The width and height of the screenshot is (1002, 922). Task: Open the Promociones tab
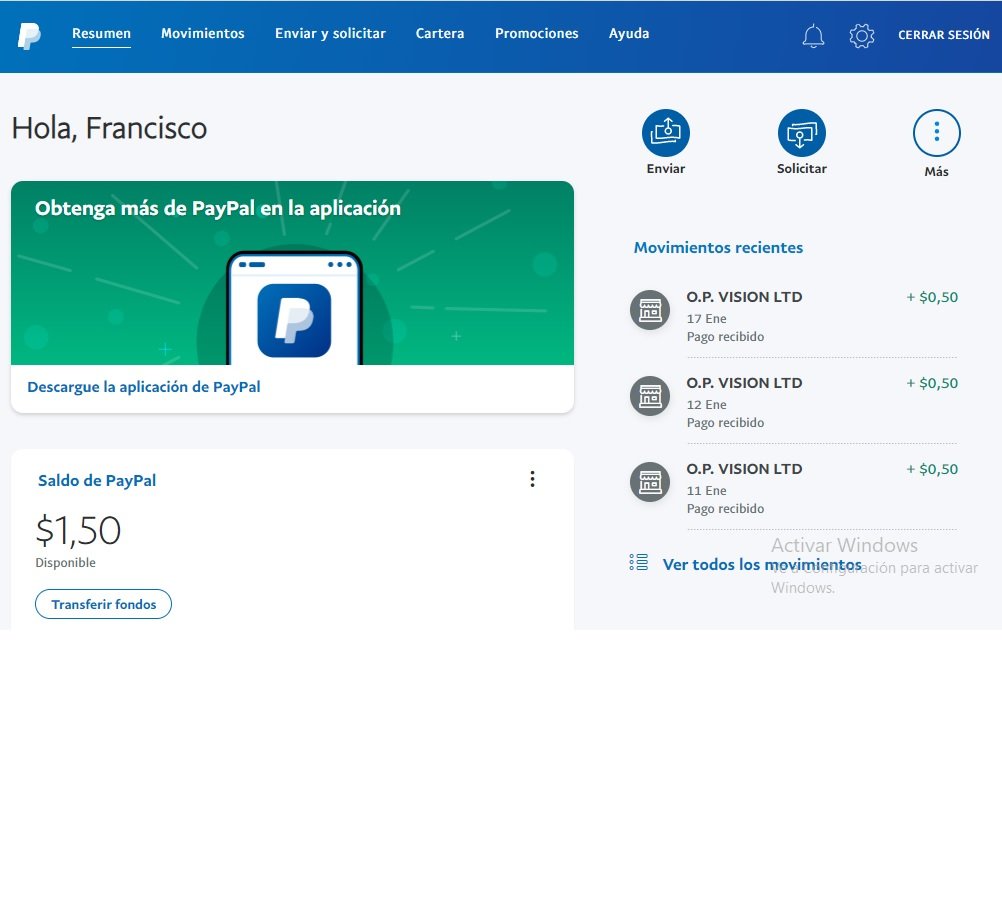(x=536, y=34)
